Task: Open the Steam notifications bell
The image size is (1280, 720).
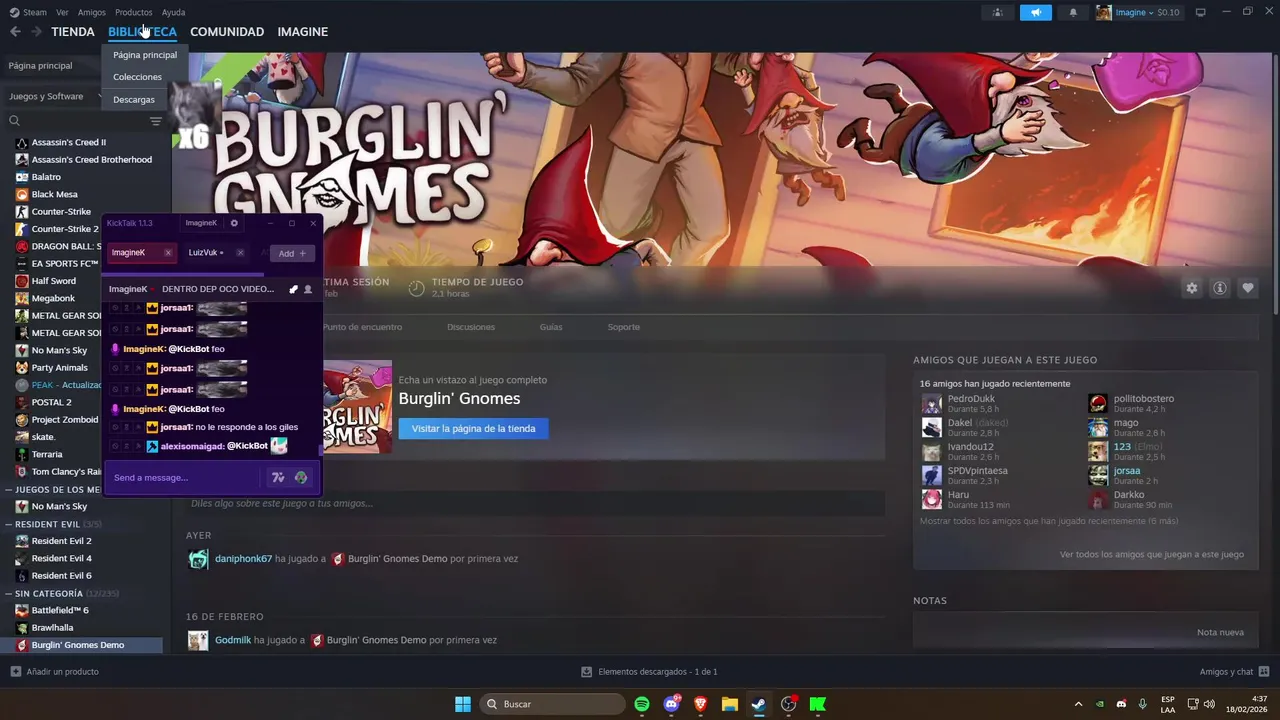Action: click(x=1074, y=12)
